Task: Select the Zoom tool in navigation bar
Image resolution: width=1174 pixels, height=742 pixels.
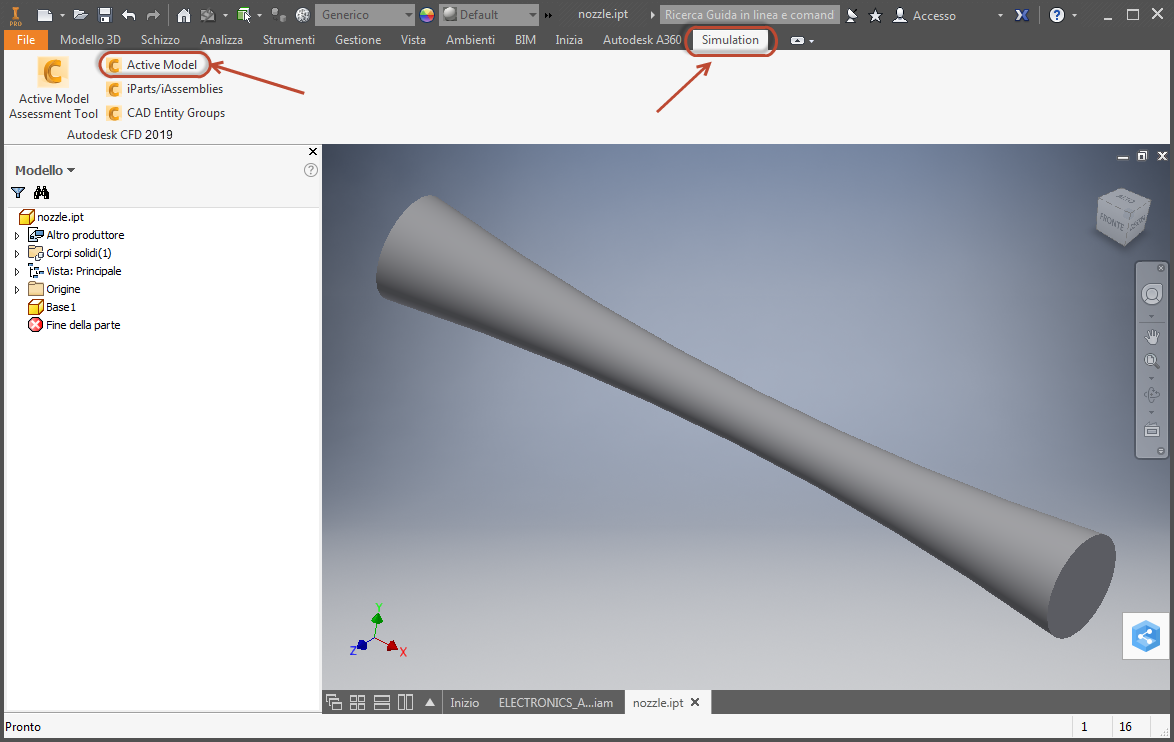Action: [x=1152, y=361]
